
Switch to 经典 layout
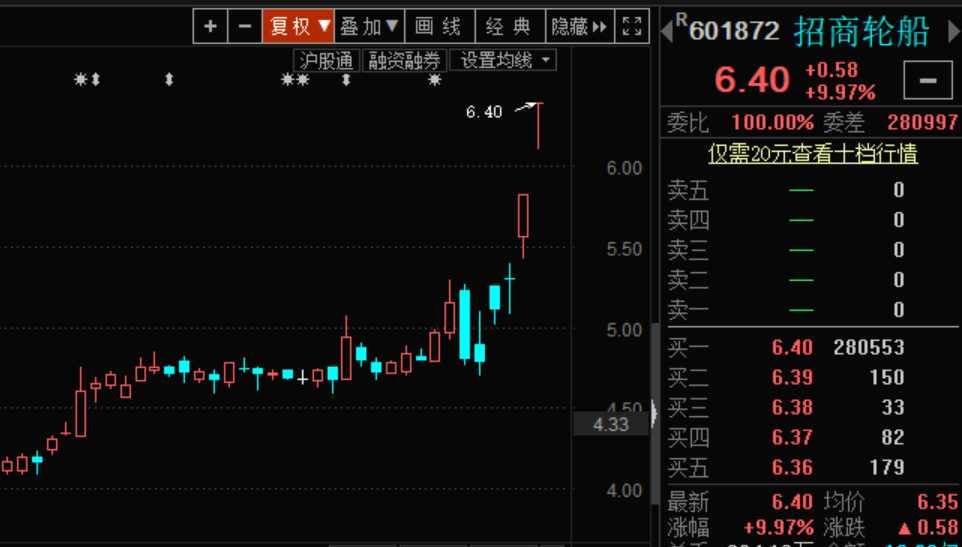tap(510, 26)
